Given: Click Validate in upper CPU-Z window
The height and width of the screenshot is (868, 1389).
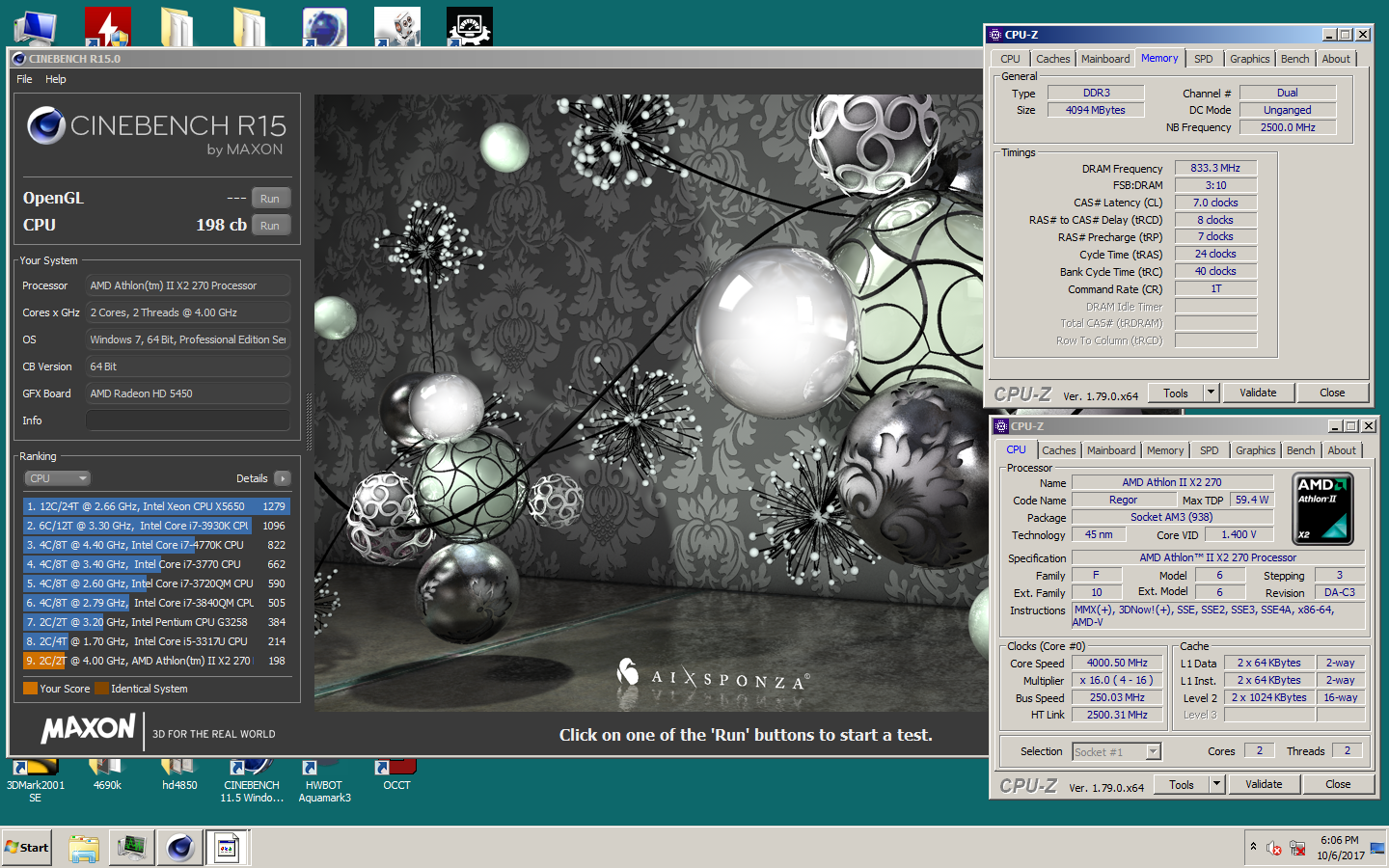Looking at the screenshot, I should pos(1258,393).
